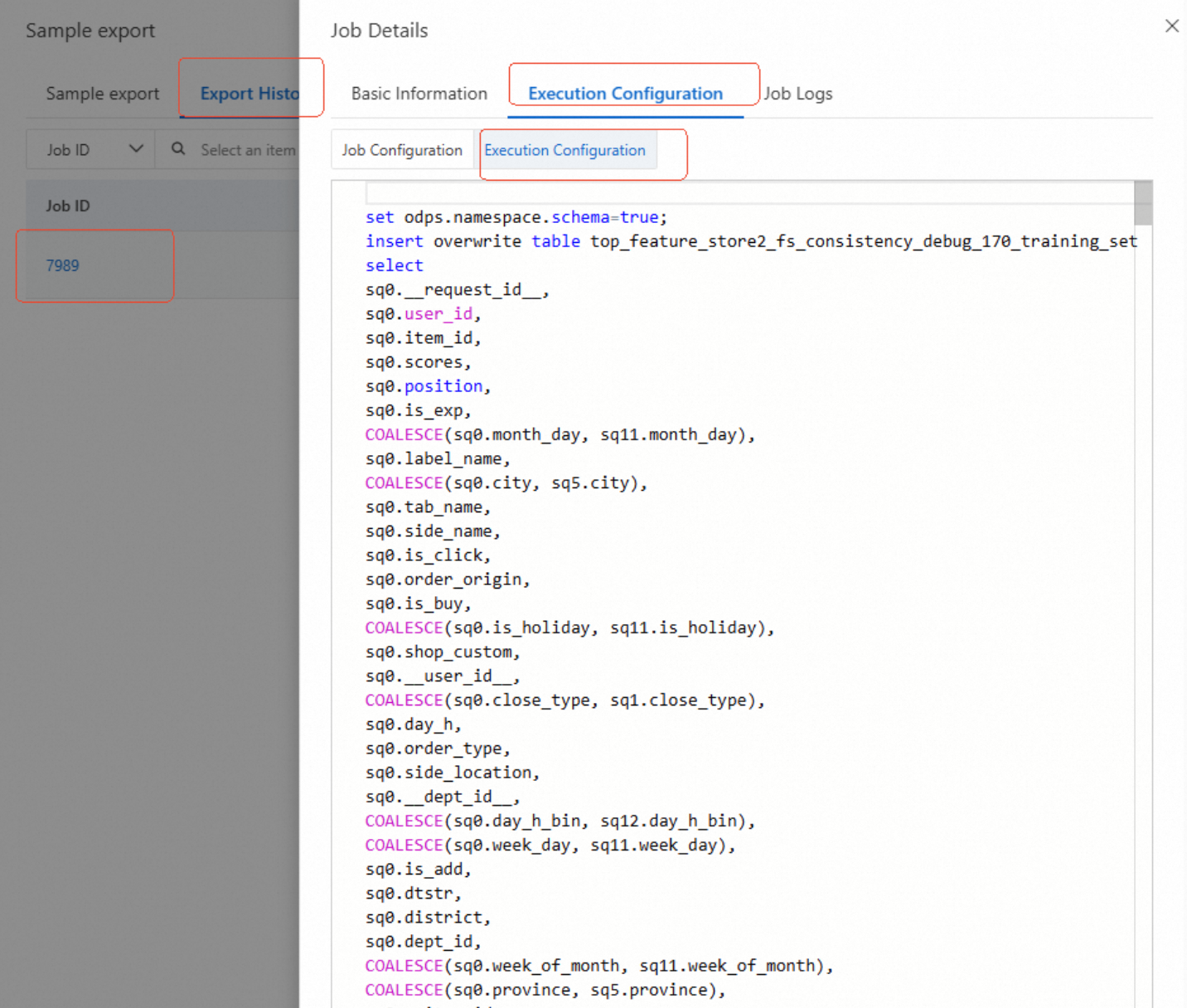The image size is (1187, 1008).
Task: Click the COALESCE city code line
Action: [506, 482]
